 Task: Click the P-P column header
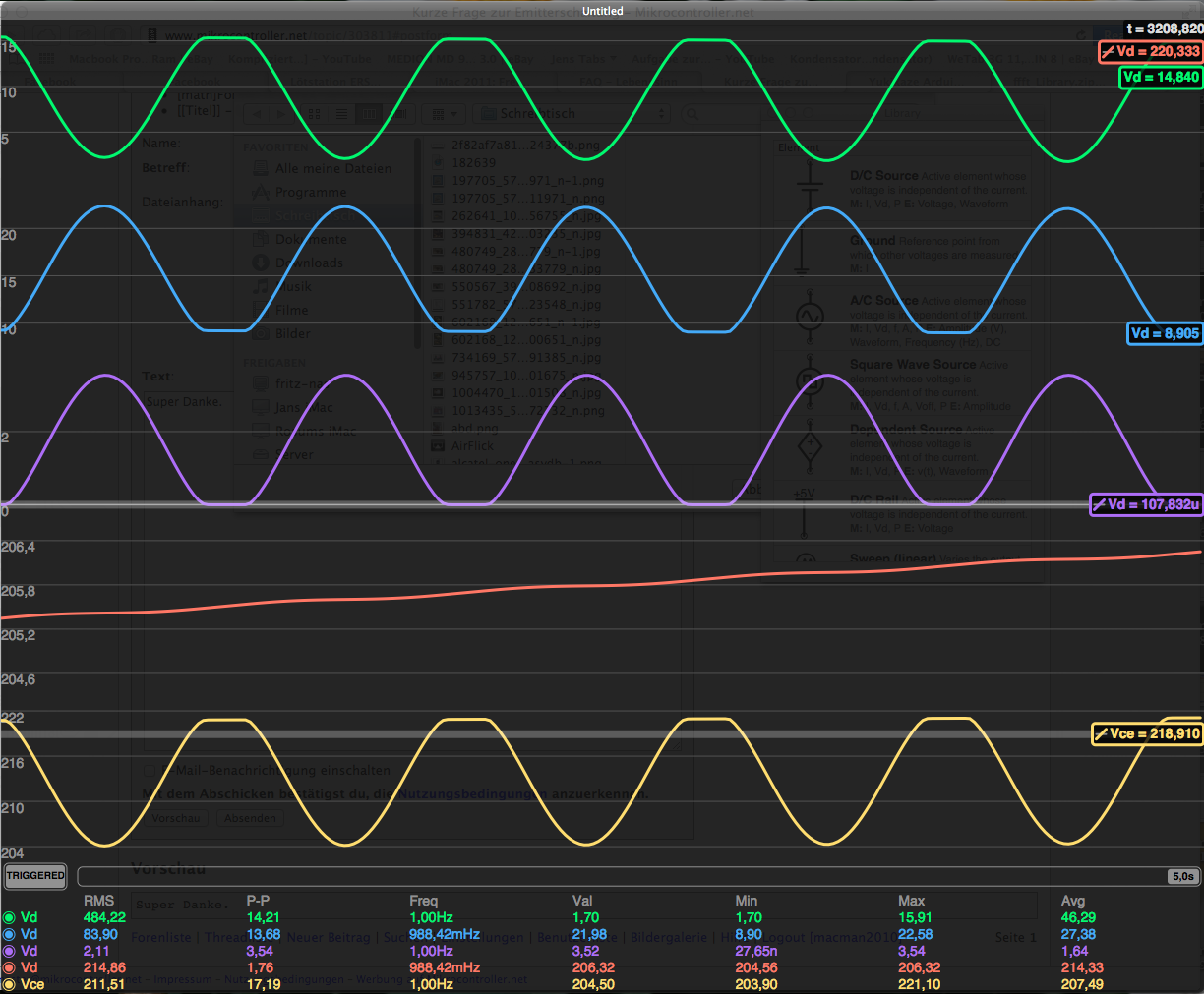click(x=258, y=901)
